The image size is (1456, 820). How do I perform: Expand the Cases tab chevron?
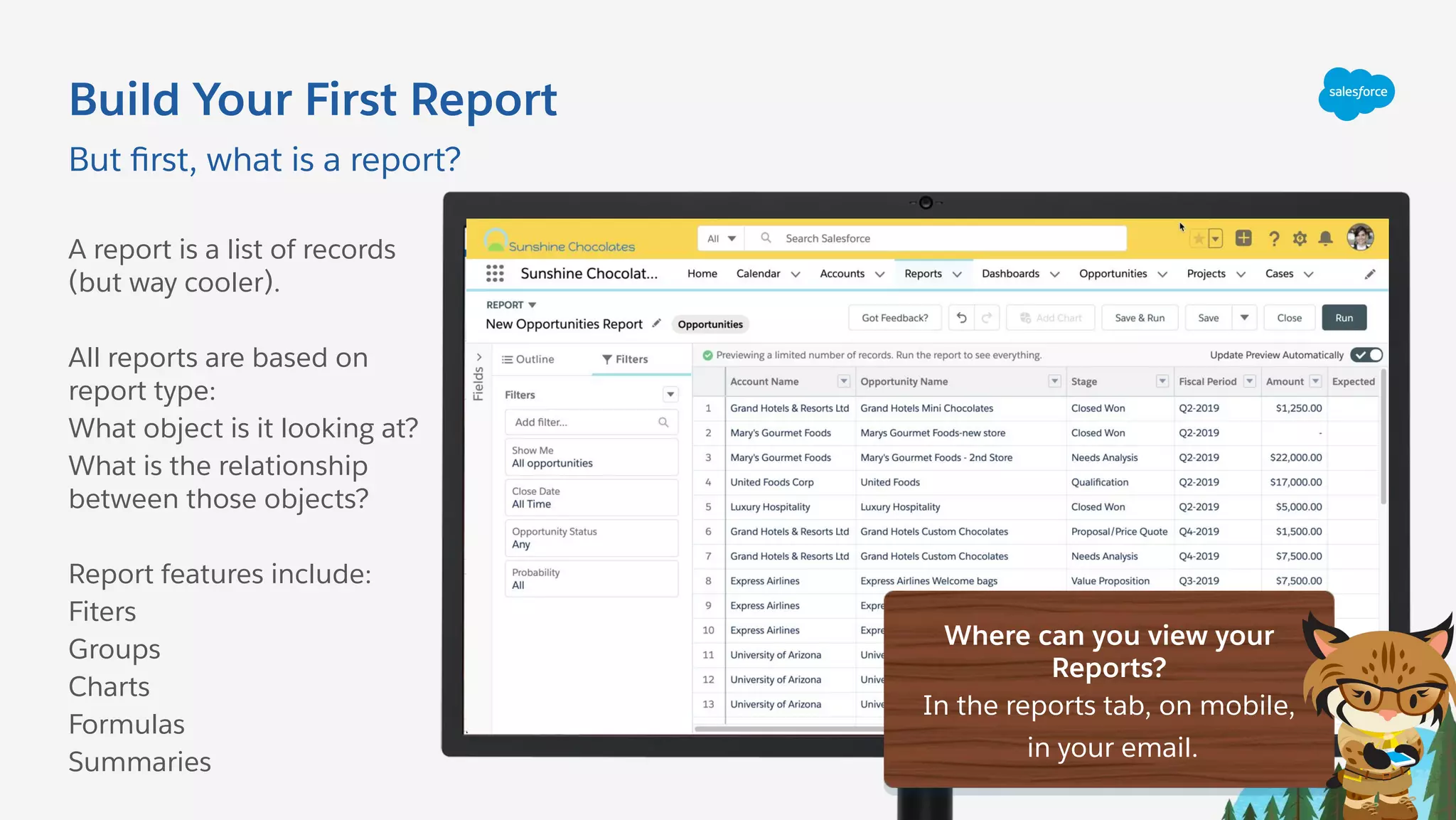[x=1308, y=275]
